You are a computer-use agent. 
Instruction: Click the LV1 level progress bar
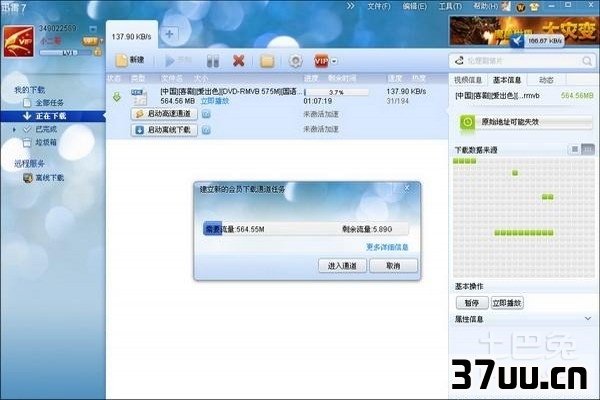point(65,52)
